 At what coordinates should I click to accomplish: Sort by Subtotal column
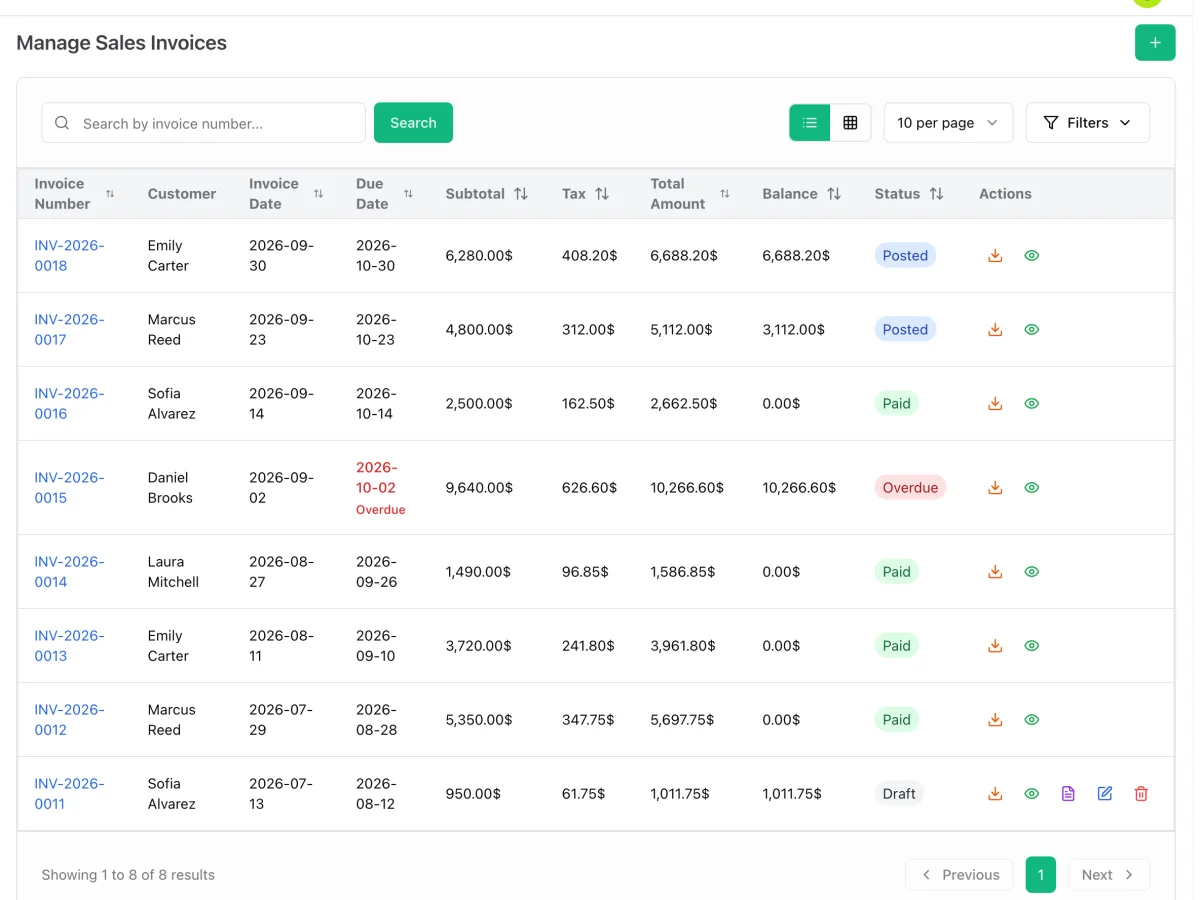(521, 194)
